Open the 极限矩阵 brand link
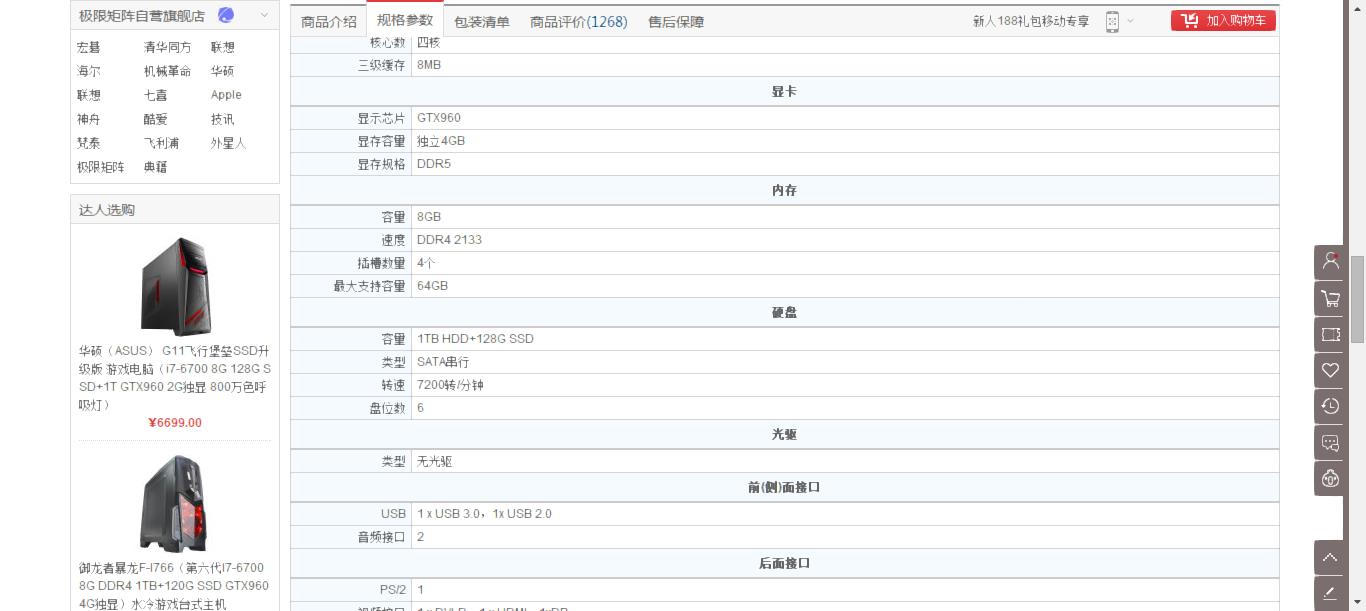The image size is (1366, 611). 101,167
